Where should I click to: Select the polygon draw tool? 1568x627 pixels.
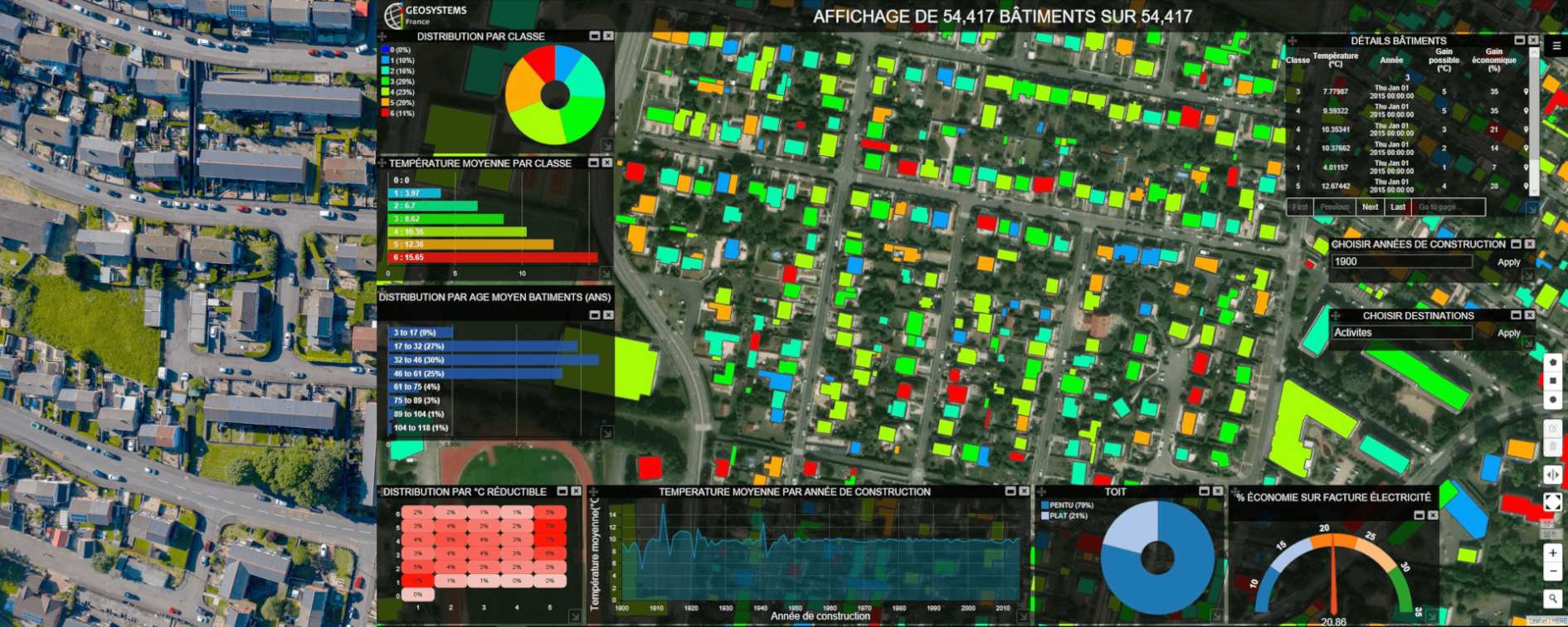[x=1552, y=362]
